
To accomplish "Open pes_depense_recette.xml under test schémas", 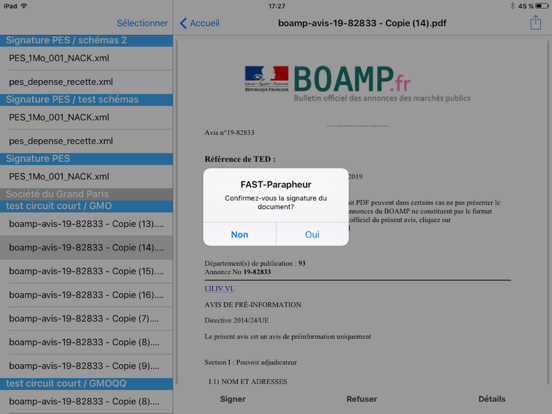I will [x=86, y=141].
